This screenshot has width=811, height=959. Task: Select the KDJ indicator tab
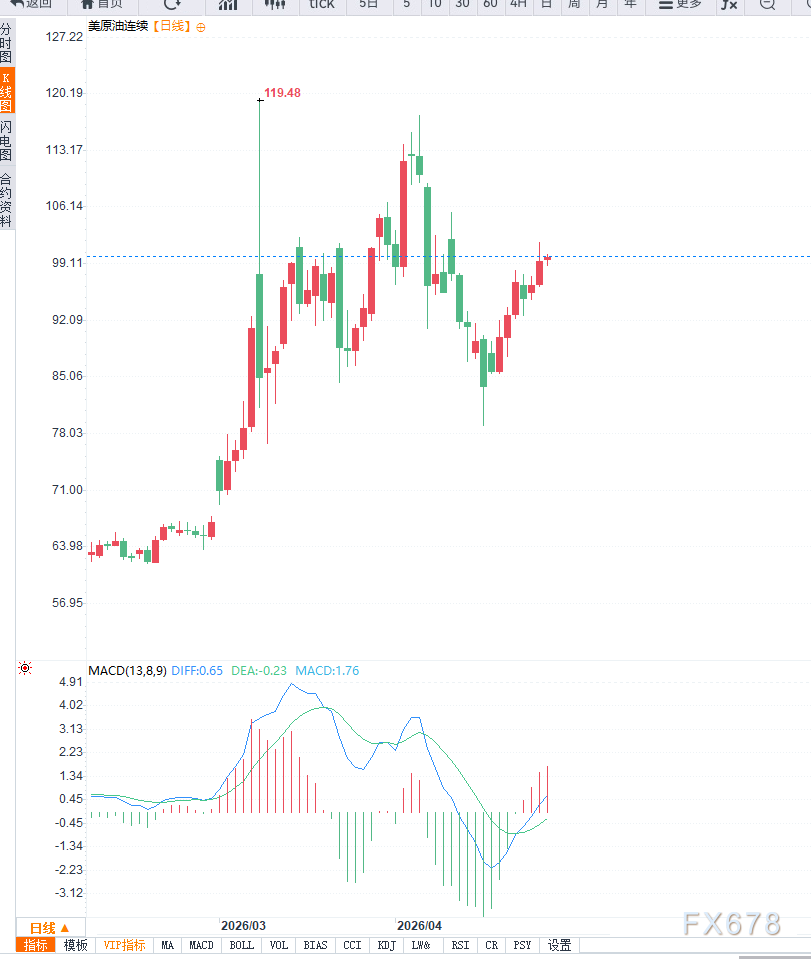[x=387, y=945]
